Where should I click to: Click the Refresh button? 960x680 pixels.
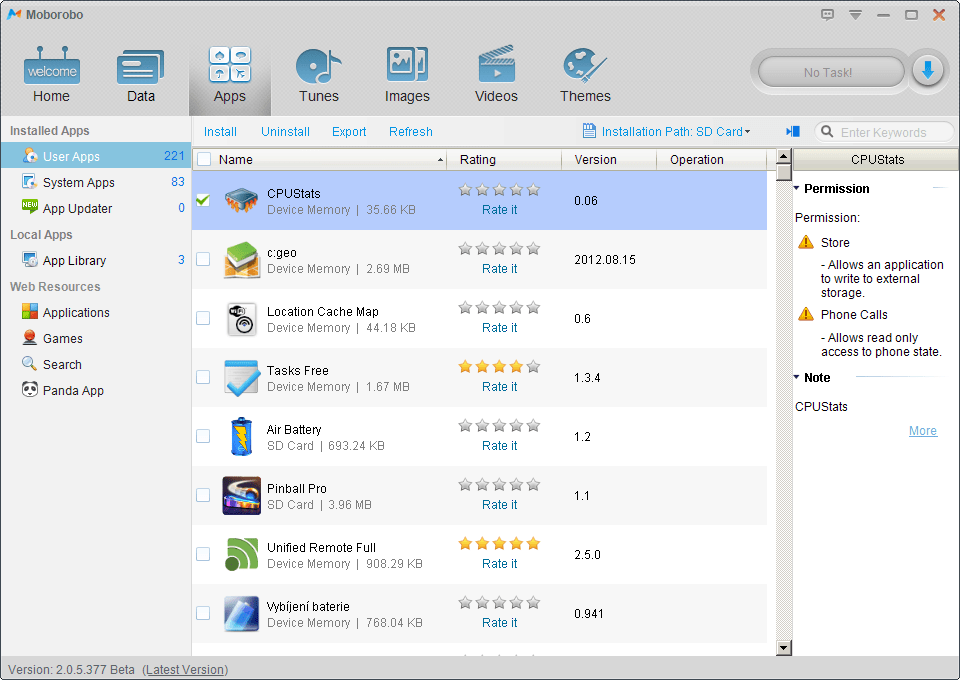coord(411,132)
